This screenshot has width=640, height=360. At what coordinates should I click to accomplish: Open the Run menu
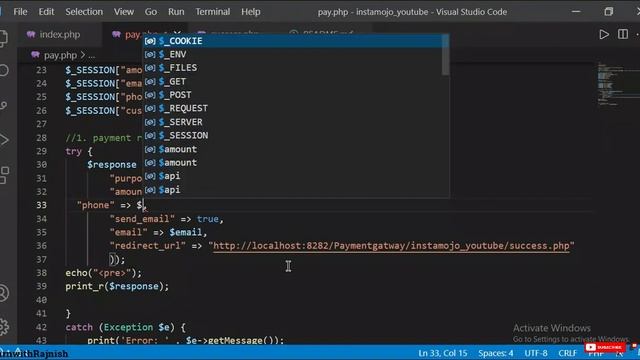tap(176, 12)
